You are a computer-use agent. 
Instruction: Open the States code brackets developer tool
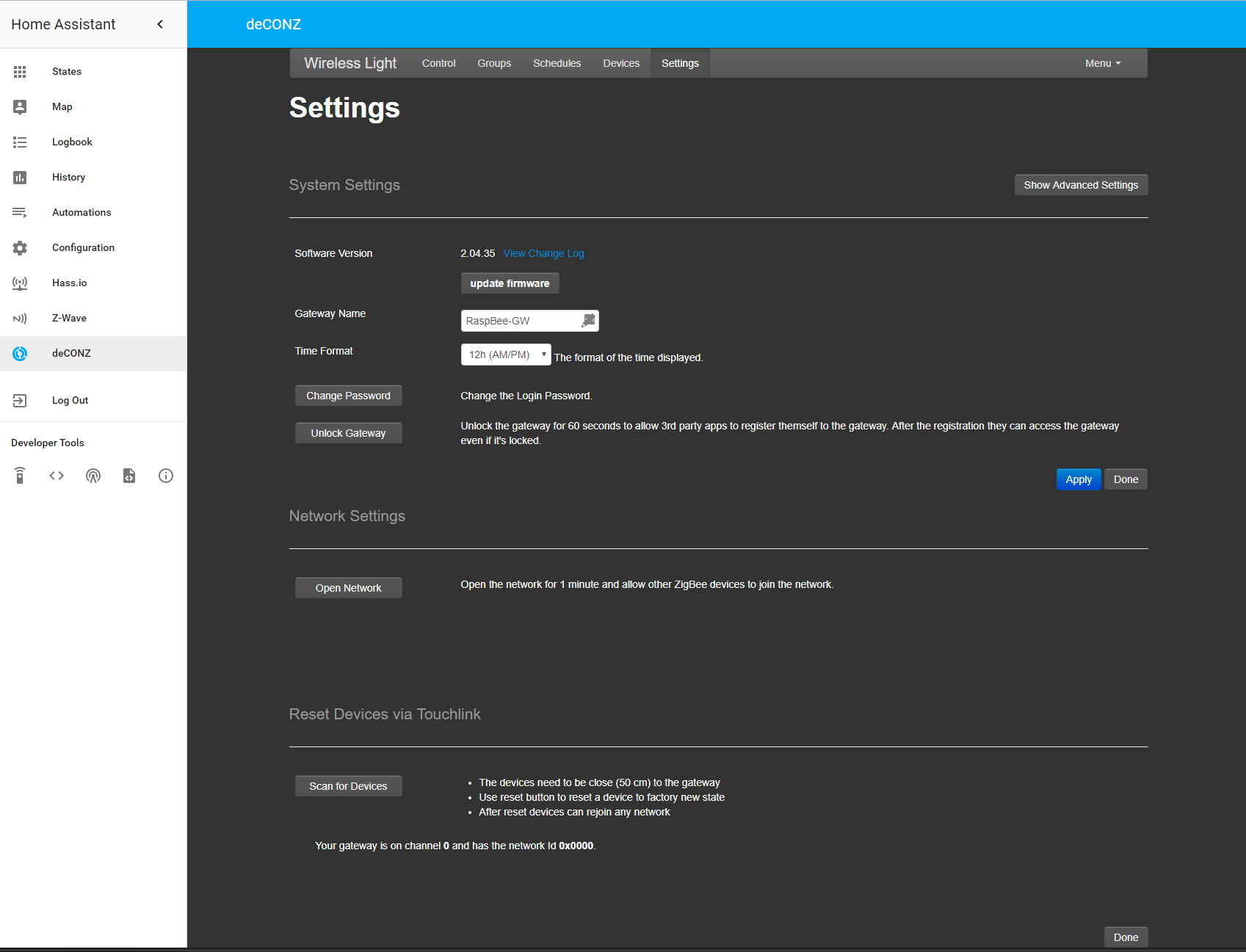point(57,476)
